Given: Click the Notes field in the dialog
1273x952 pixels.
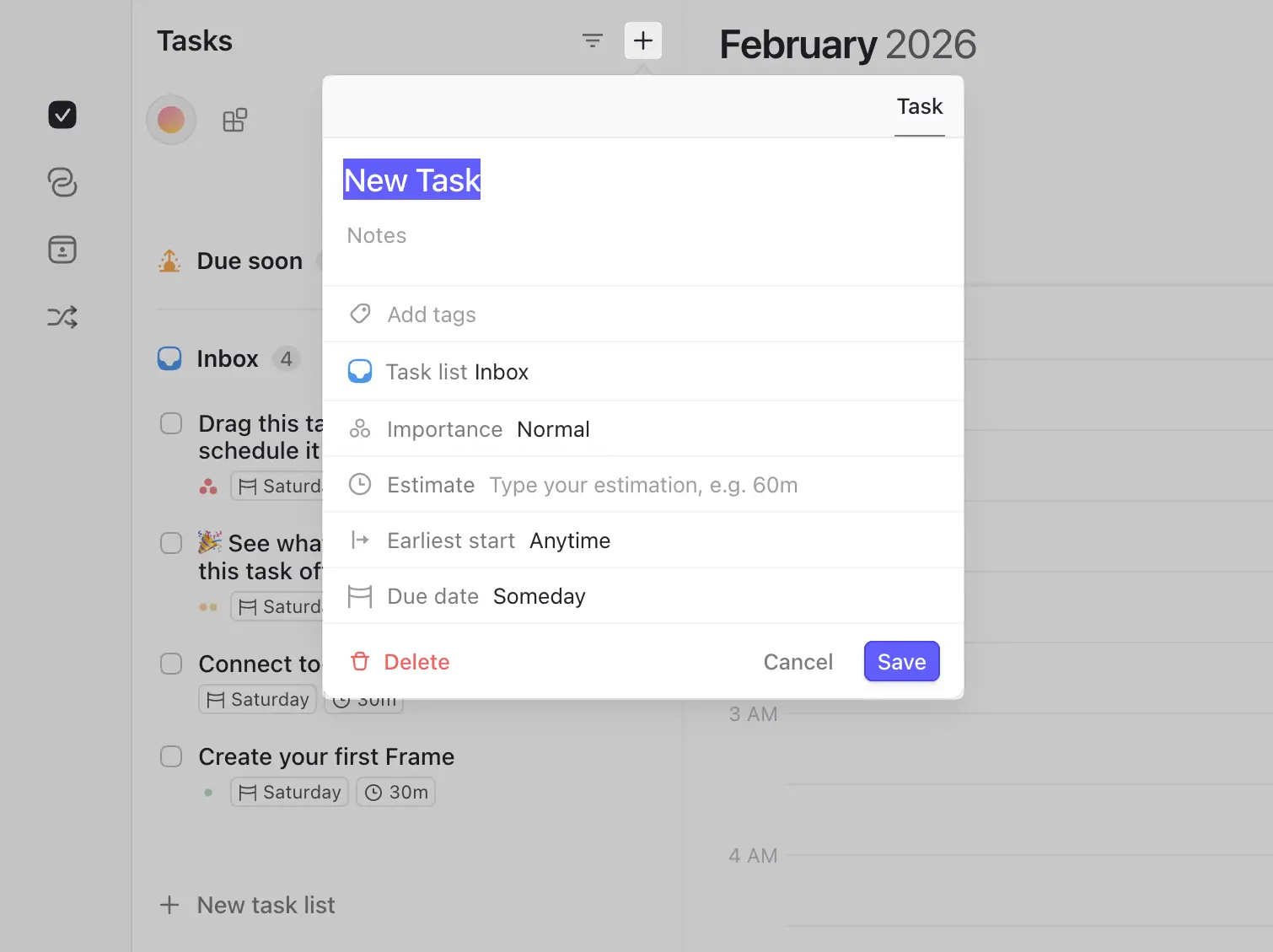Looking at the screenshot, I should [376, 235].
